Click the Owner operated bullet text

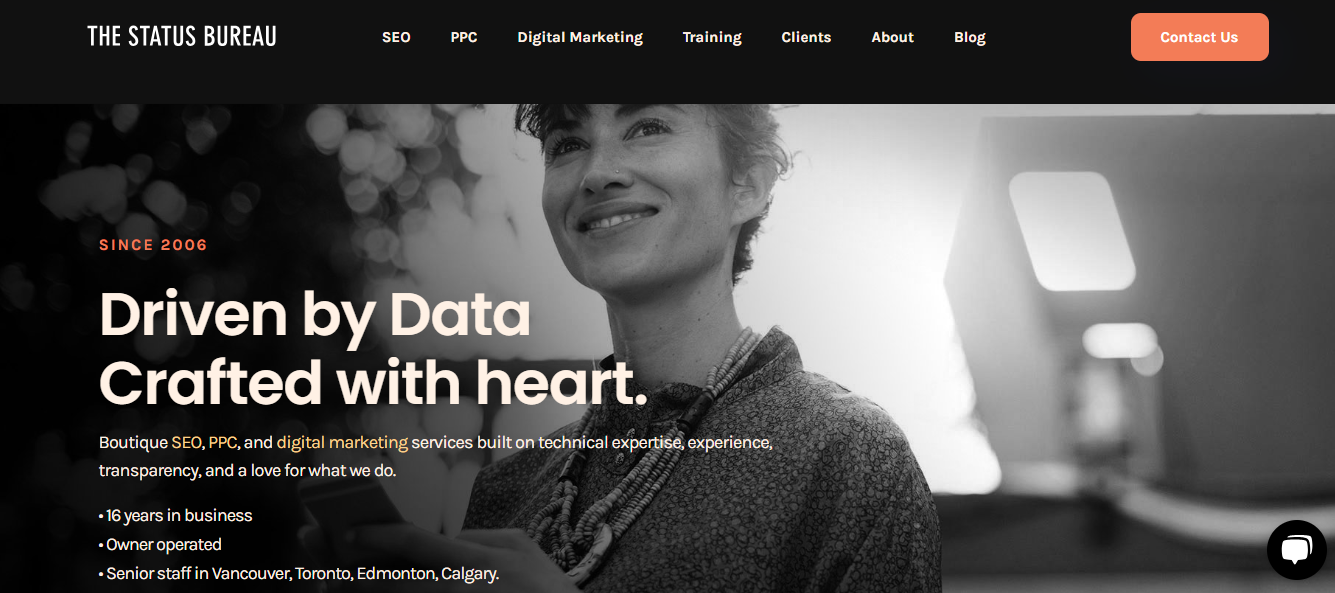(x=160, y=545)
